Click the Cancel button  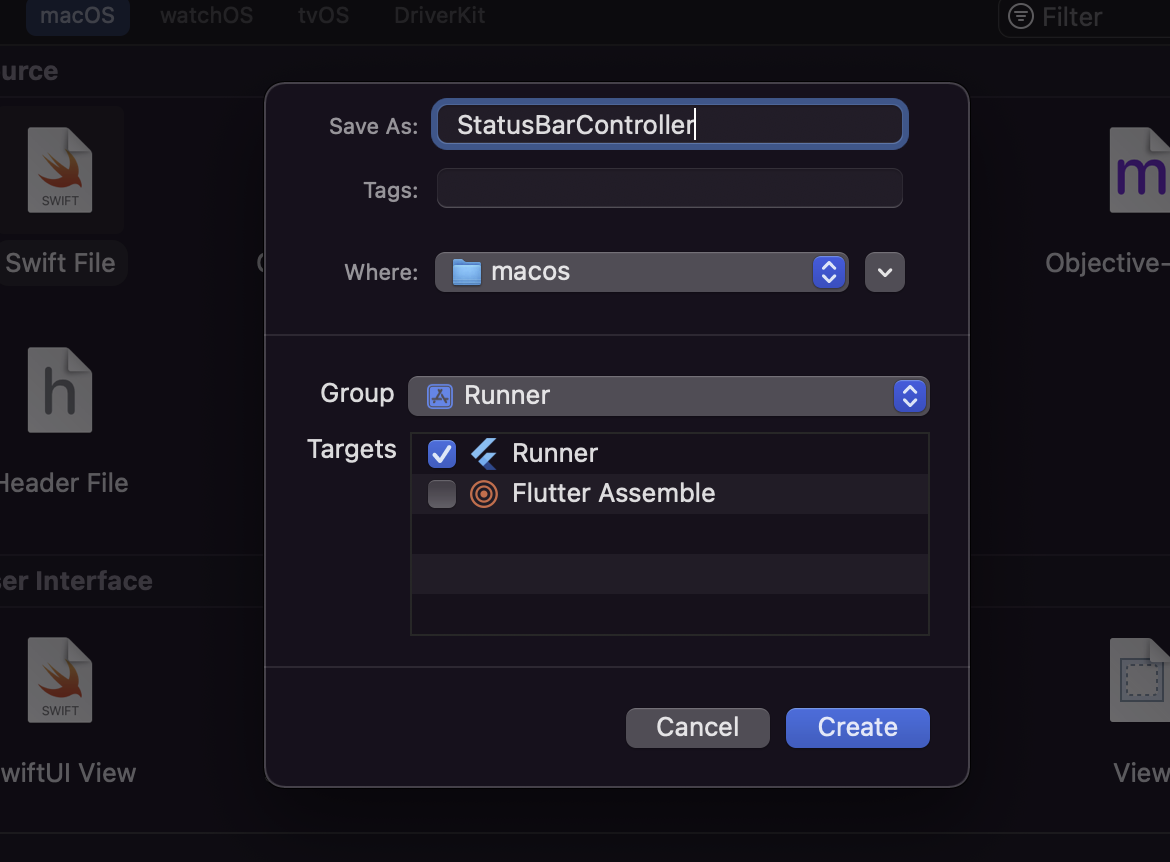point(698,728)
